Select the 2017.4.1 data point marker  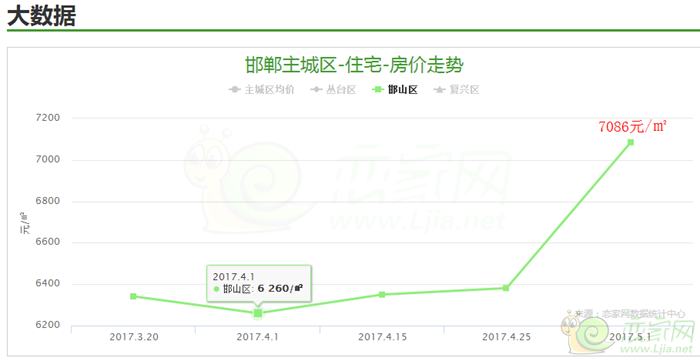click(x=258, y=313)
